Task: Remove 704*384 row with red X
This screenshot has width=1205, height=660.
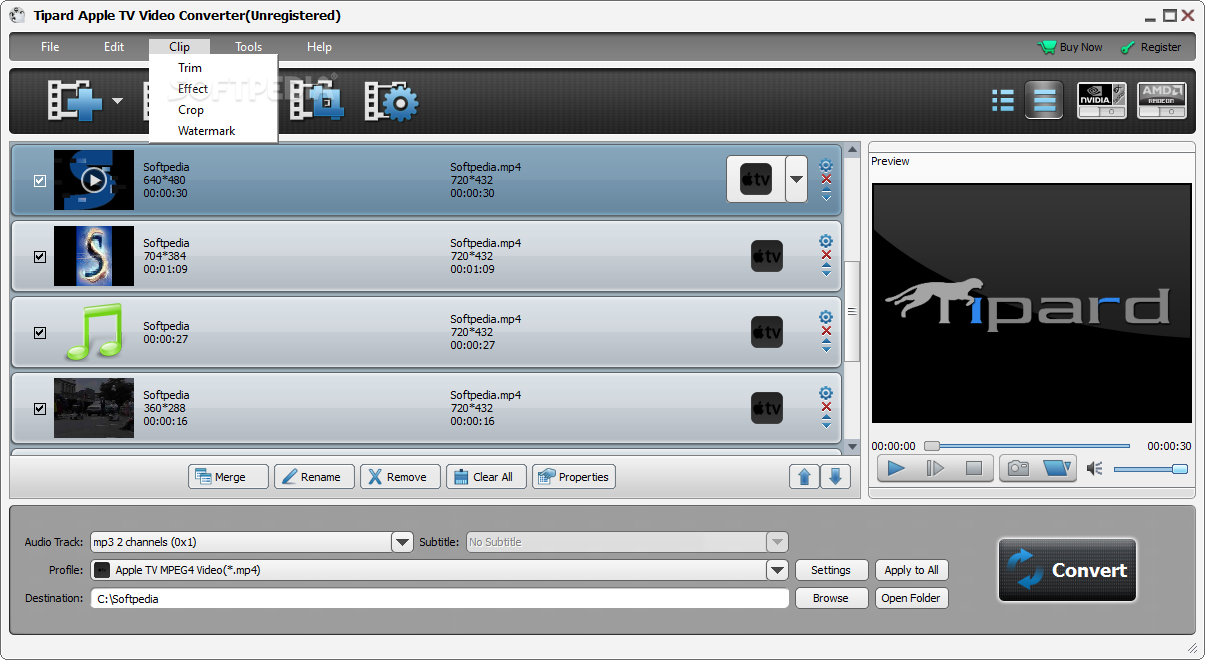Action: click(x=826, y=255)
